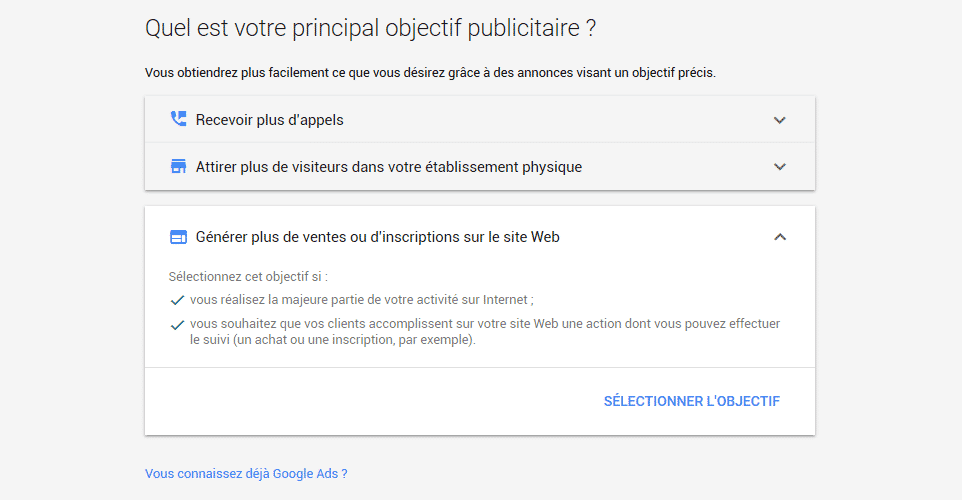Choose SÉLECTIONNER L'OBJECTIF
The width and height of the screenshot is (962, 500).
691,401
